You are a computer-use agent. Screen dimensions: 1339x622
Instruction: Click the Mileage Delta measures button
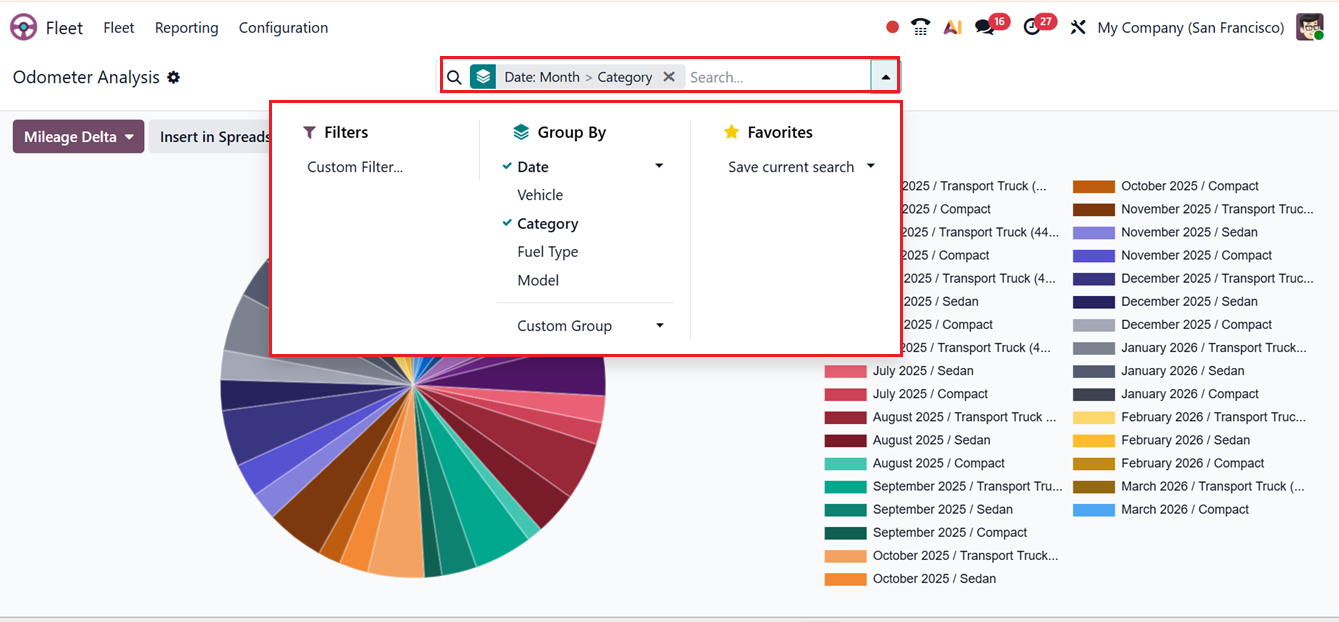(x=78, y=137)
